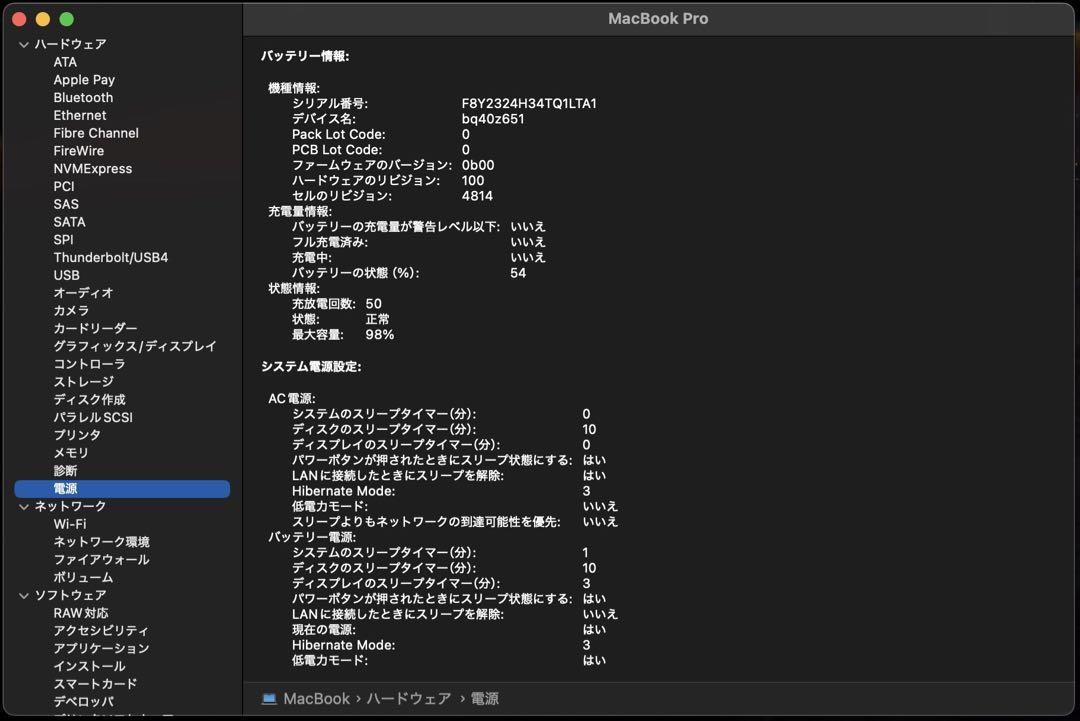Click the MacBook Pro window title
Image resolution: width=1080 pixels, height=721 pixels.
pos(658,19)
